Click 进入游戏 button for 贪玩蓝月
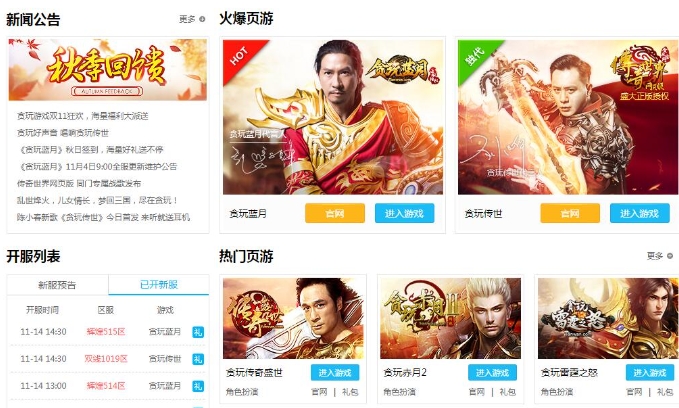Screen dimensions: 679x408 pos(404,214)
